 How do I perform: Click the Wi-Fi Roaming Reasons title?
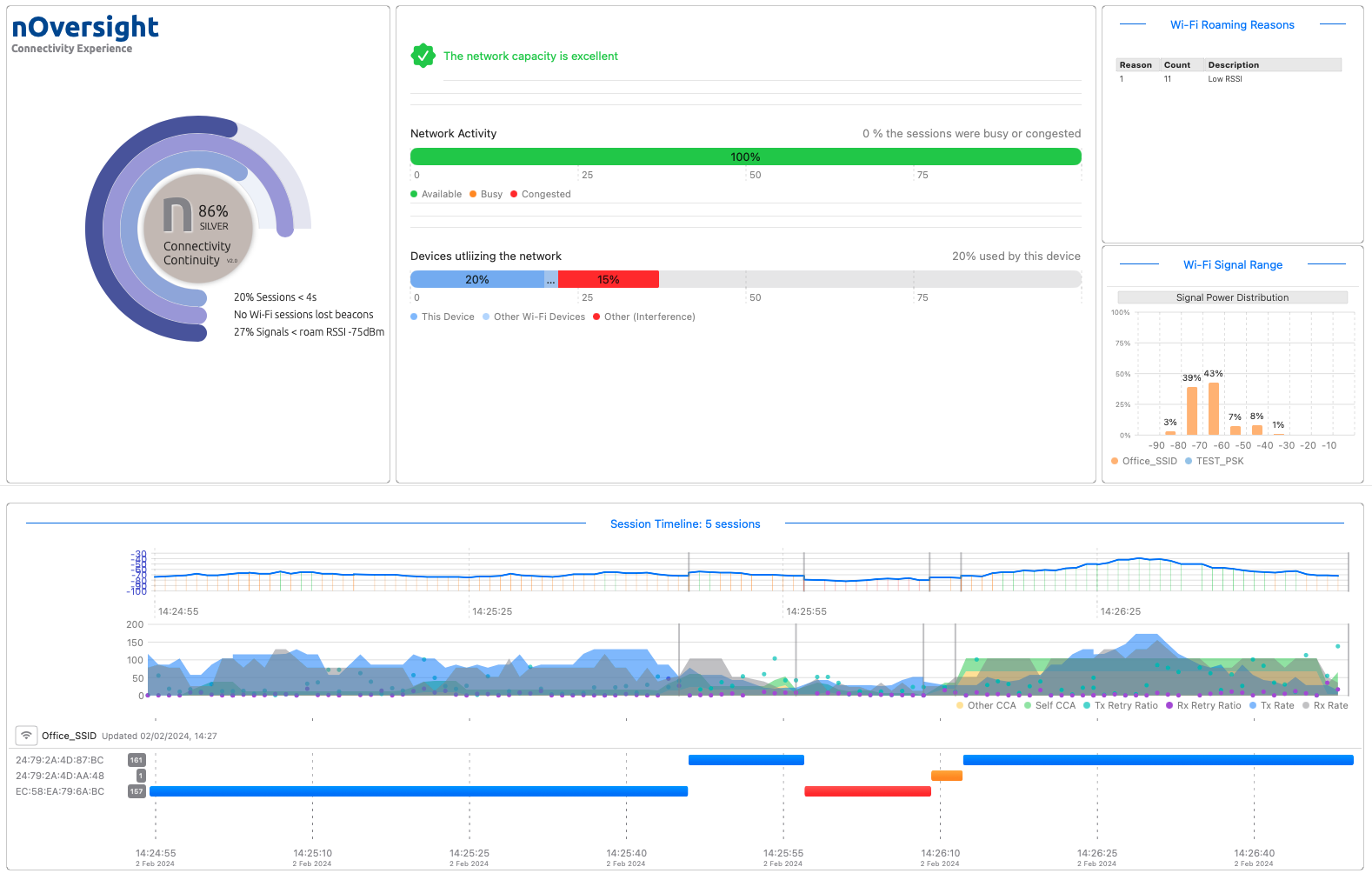pos(1232,25)
